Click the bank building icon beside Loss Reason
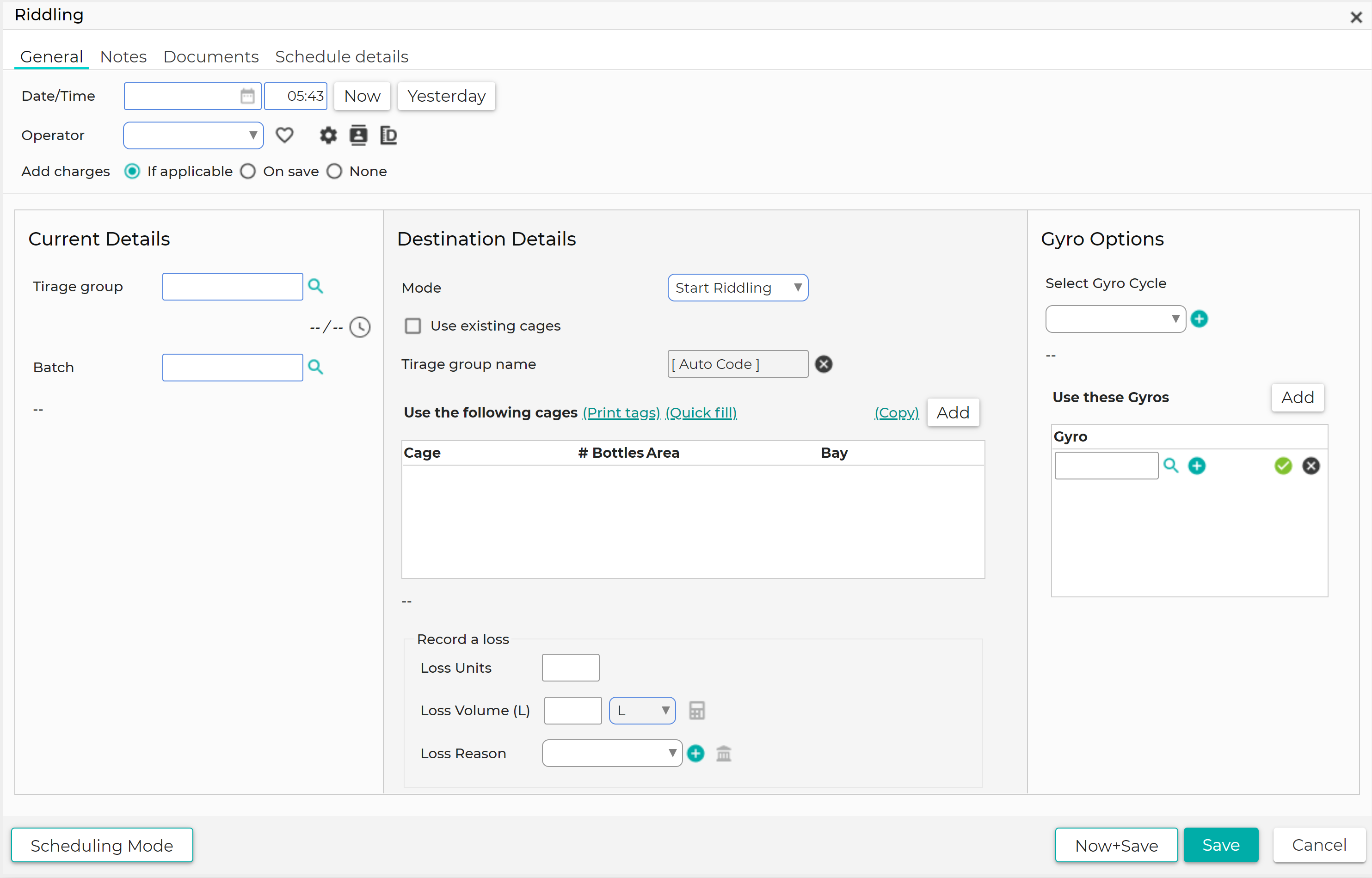 [724, 753]
